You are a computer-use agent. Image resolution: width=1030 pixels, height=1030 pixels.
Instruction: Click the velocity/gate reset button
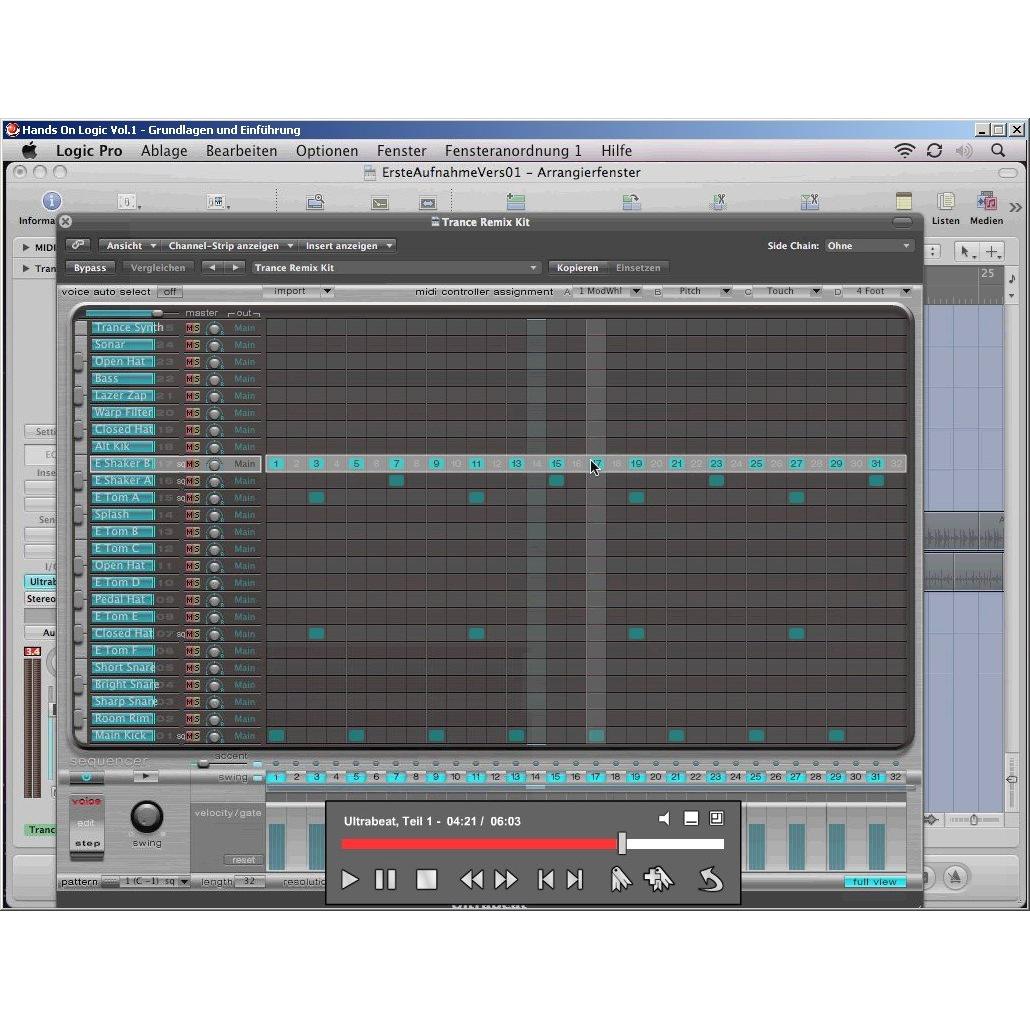244,860
